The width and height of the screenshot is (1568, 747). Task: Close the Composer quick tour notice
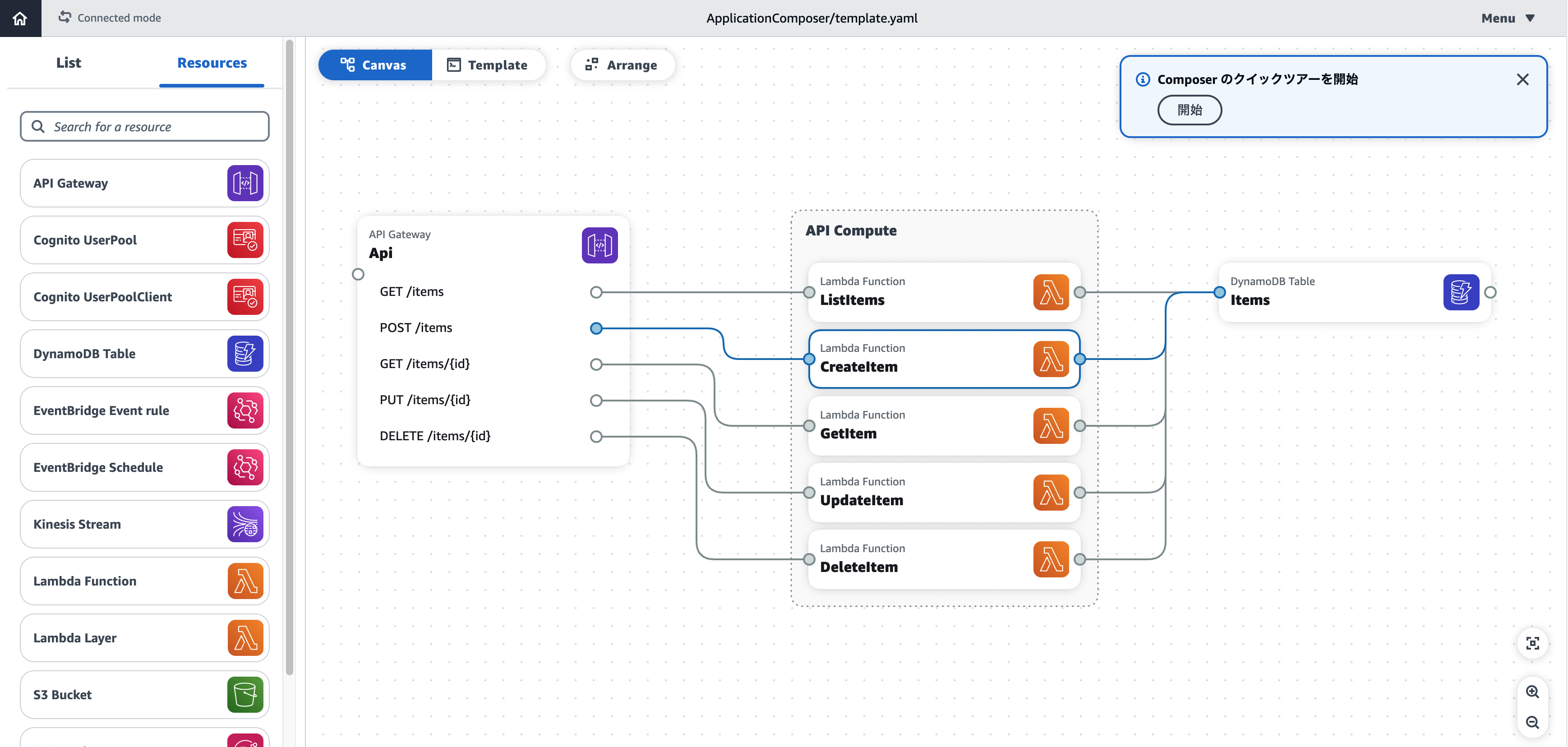pyautogui.click(x=1522, y=79)
